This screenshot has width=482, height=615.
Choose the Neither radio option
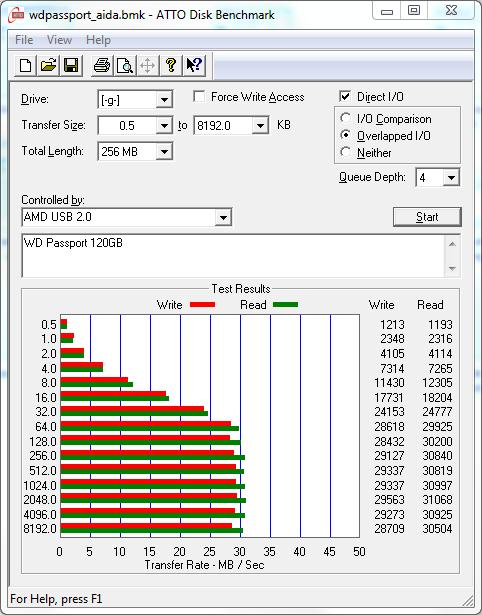[346, 152]
